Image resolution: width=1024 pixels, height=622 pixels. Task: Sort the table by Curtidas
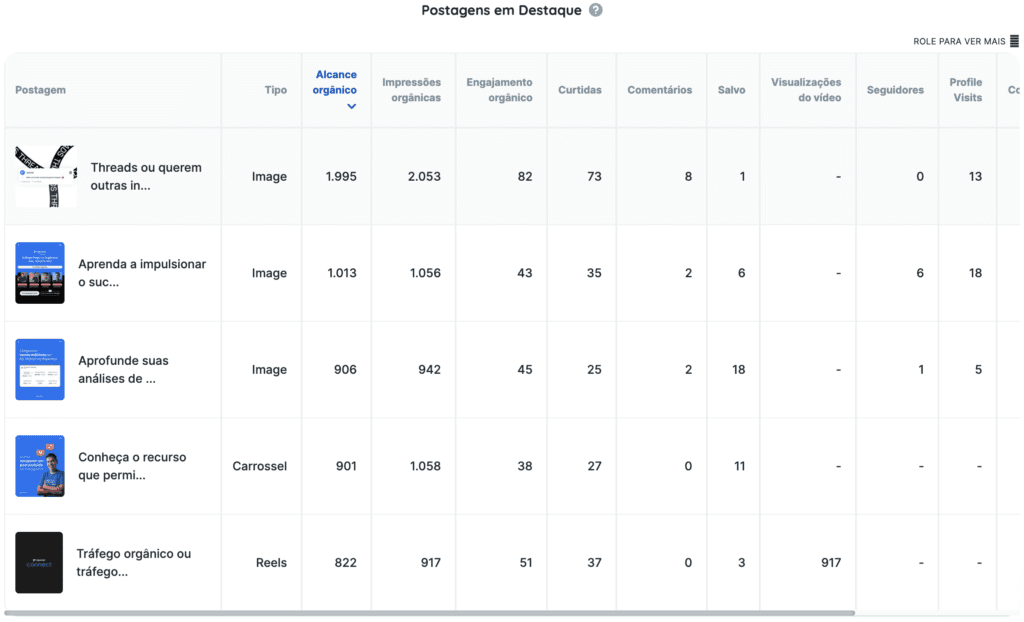point(580,89)
